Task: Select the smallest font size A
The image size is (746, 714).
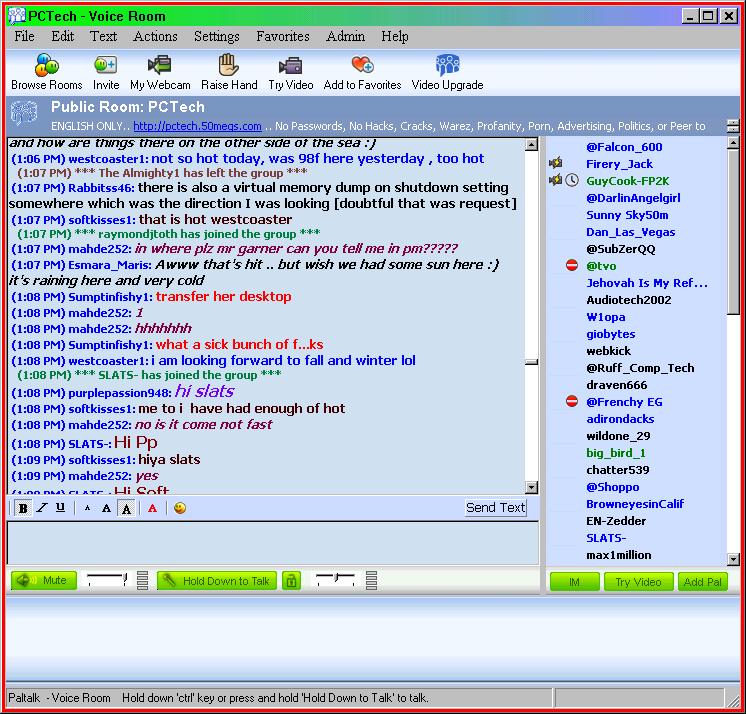Action: click(x=87, y=508)
